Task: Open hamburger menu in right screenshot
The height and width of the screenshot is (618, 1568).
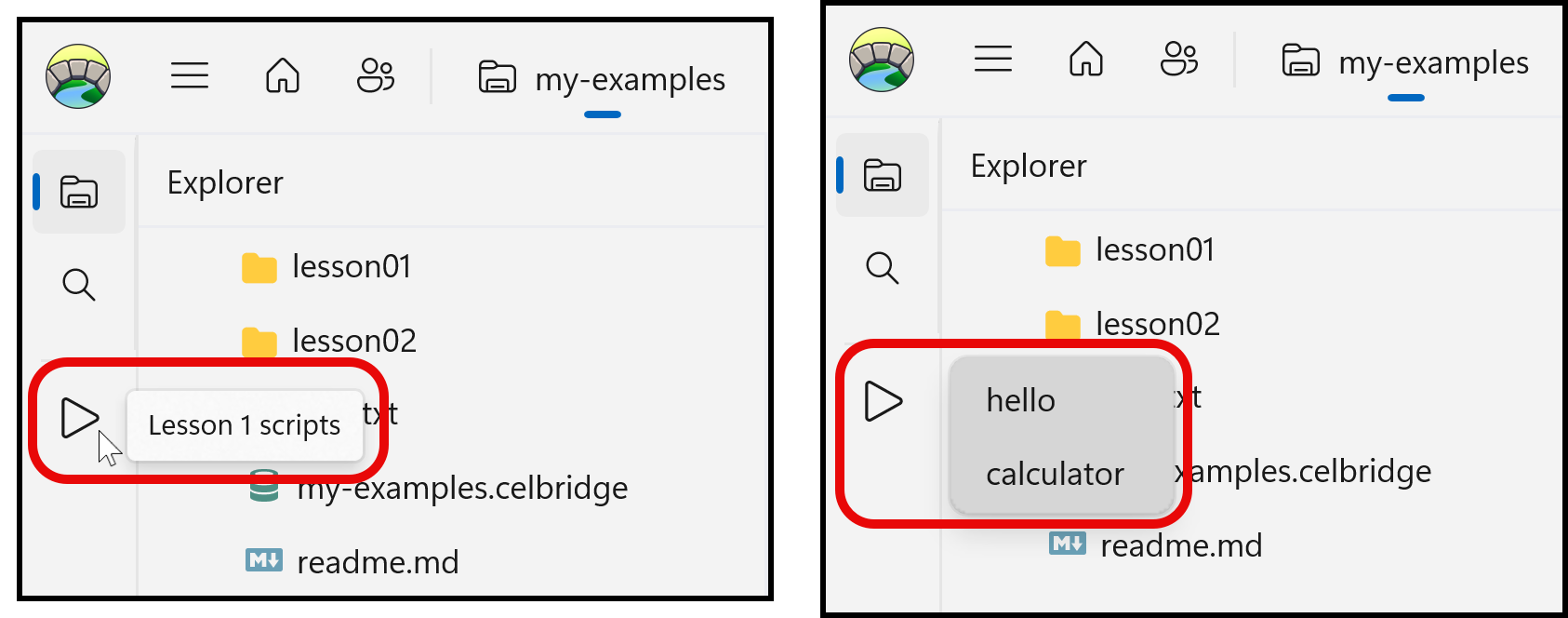Action: coord(993,59)
